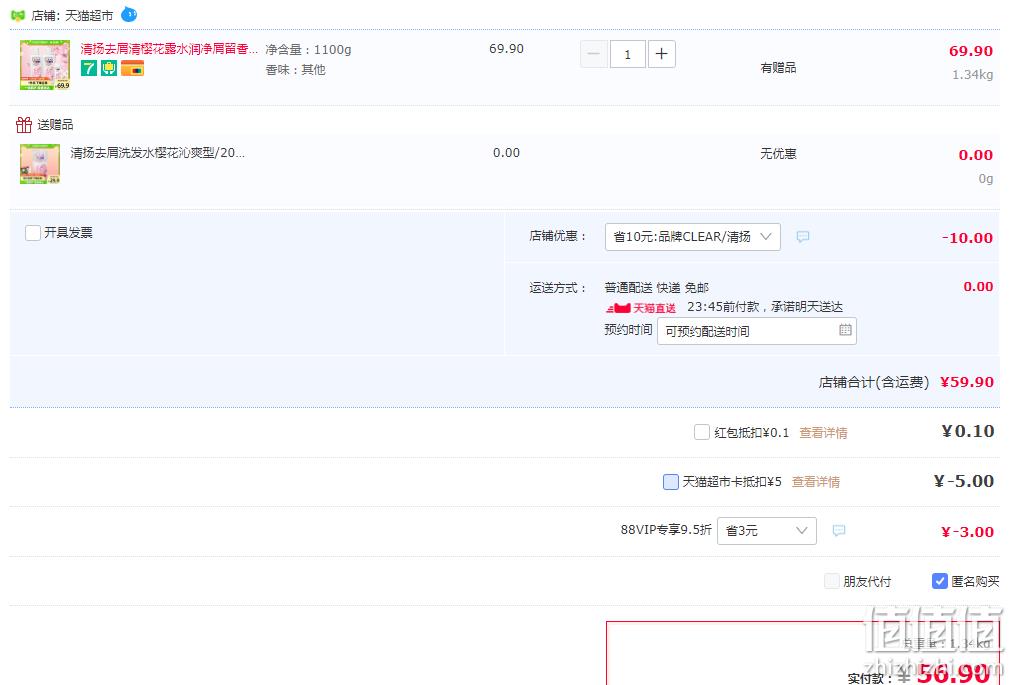Image resolution: width=1013 pixels, height=685 pixels.
Task: Open the calendar icon for delivery scheduling
Action: coord(845,330)
